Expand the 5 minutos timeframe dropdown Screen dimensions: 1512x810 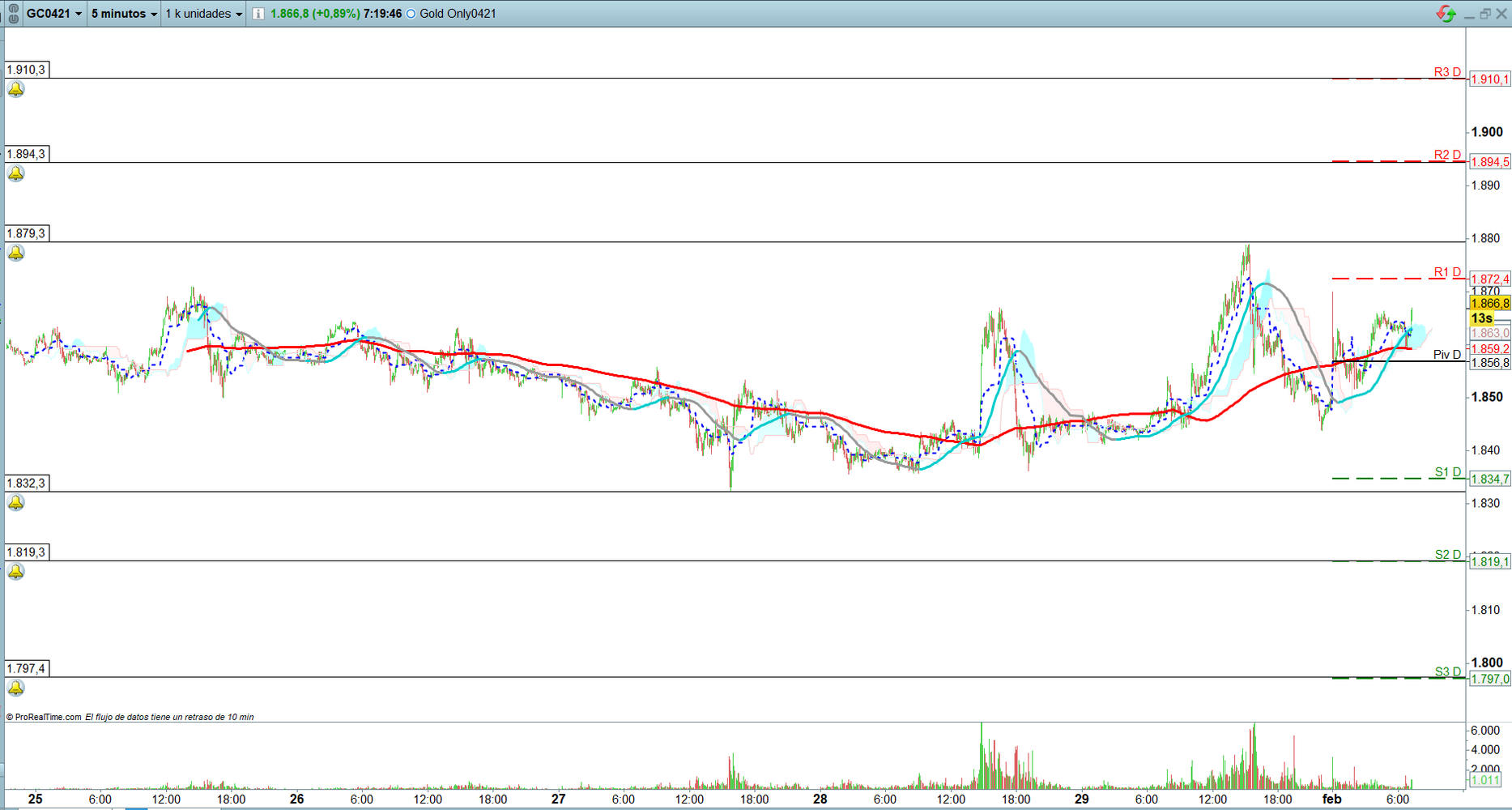[x=124, y=14]
